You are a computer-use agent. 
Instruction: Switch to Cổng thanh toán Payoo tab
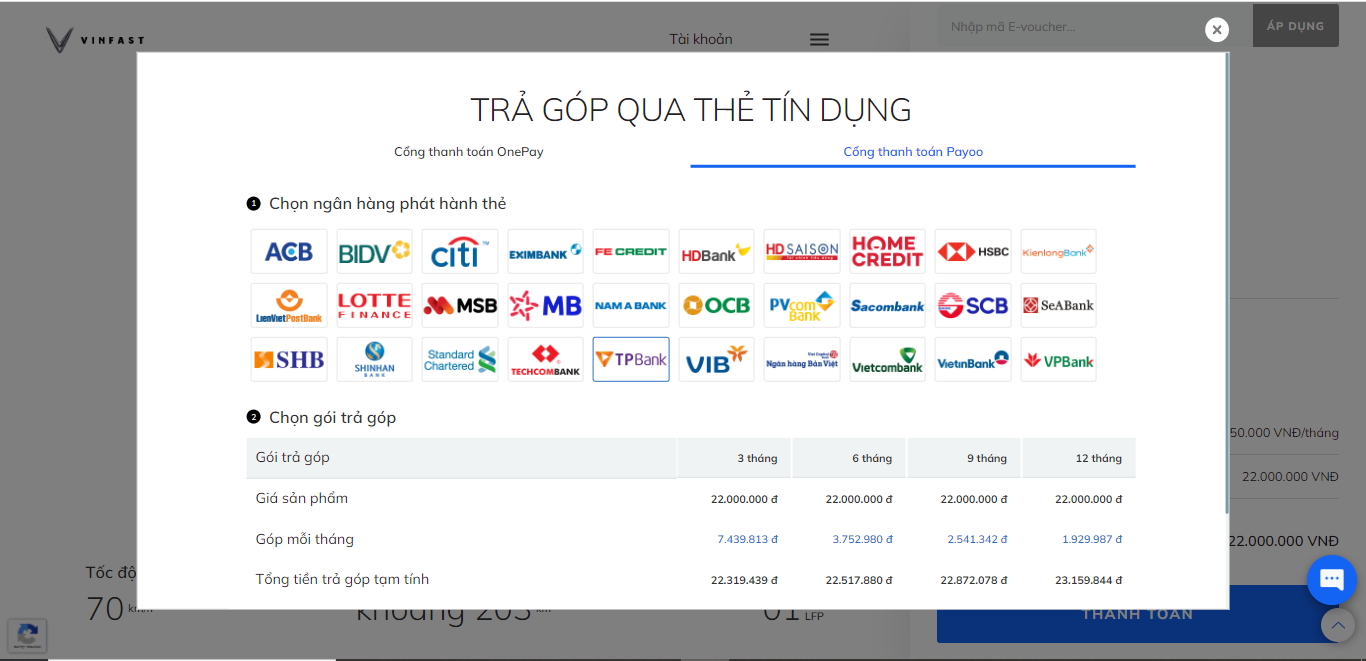(x=913, y=152)
